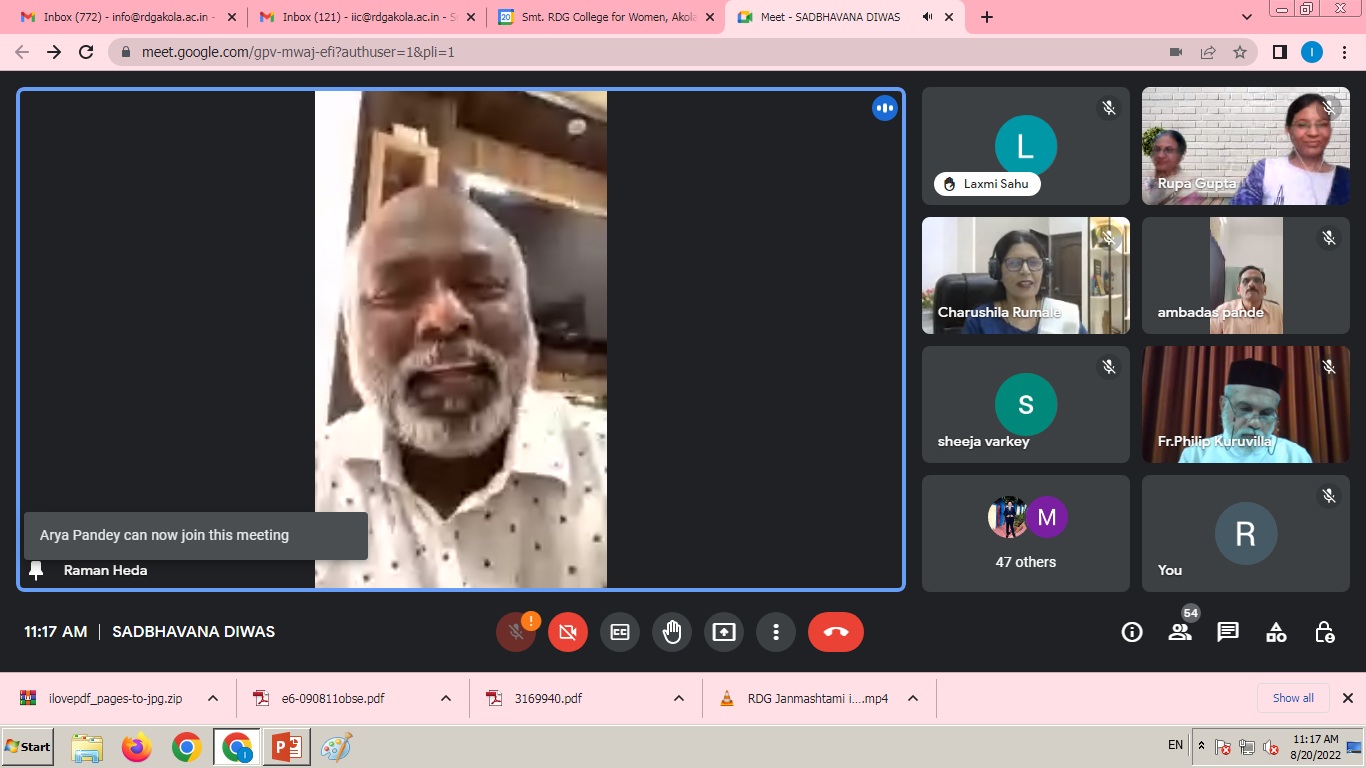Switch to Smt. RDG College for Women tab
1366x768 pixels.
[606, 17]
